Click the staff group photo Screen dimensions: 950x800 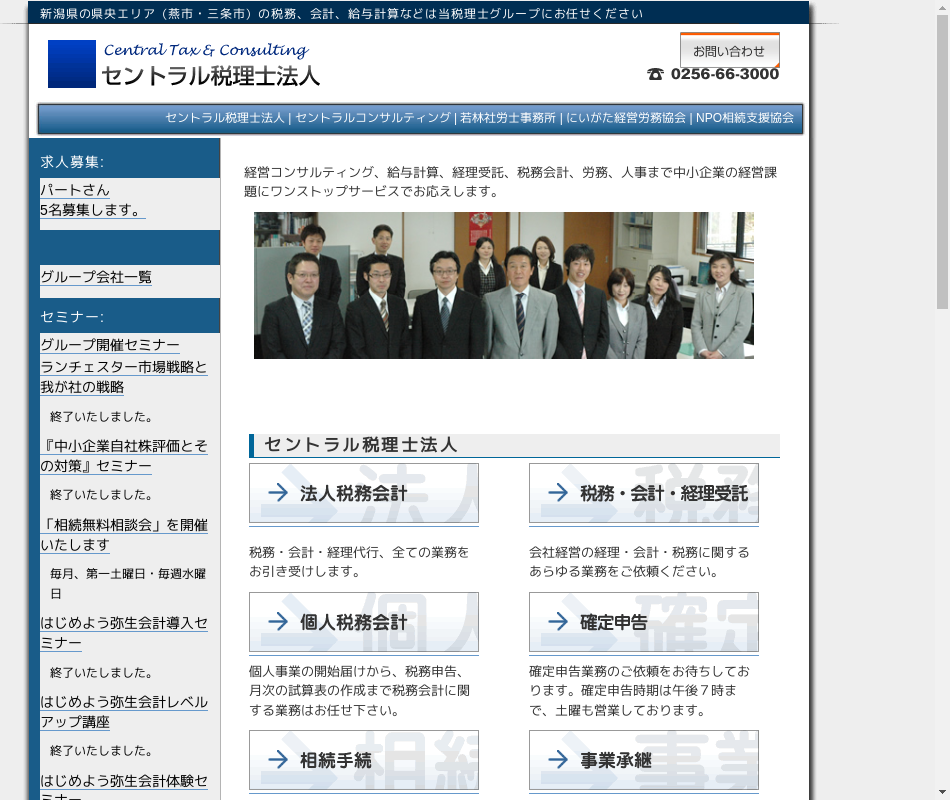click(503, 285)
